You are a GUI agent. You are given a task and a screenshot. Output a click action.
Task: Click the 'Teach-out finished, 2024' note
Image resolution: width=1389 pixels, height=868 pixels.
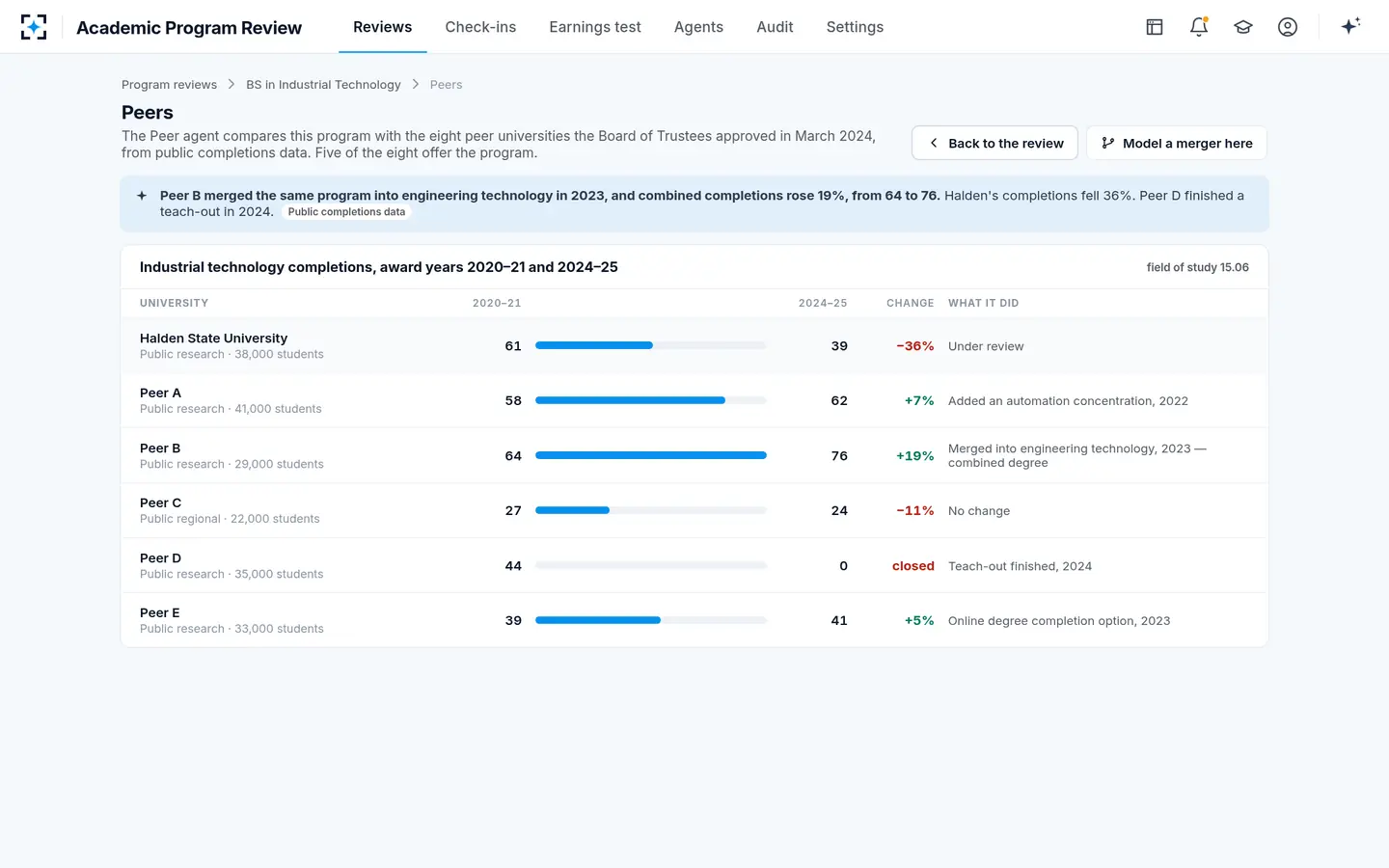(1020, 566)
